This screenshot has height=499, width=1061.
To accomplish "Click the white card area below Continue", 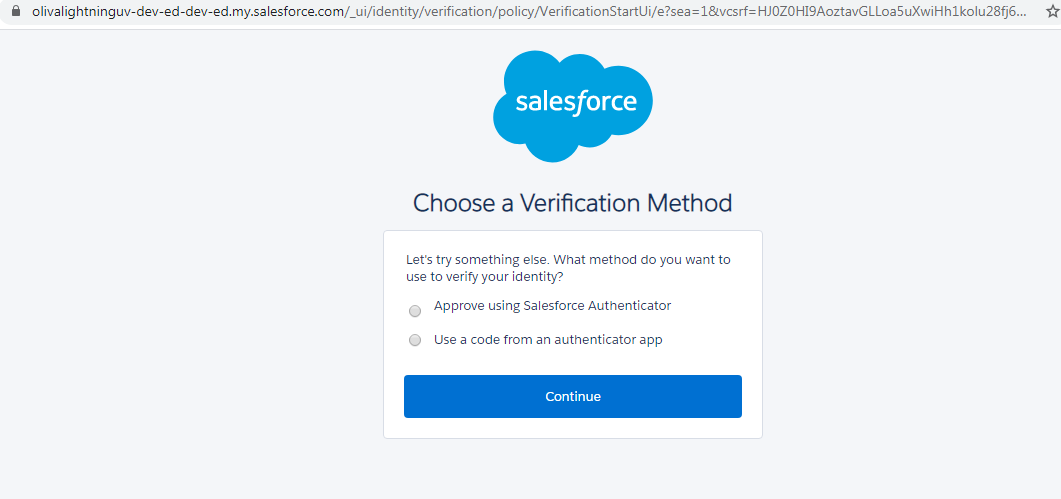I will click(x=572, y=428).
